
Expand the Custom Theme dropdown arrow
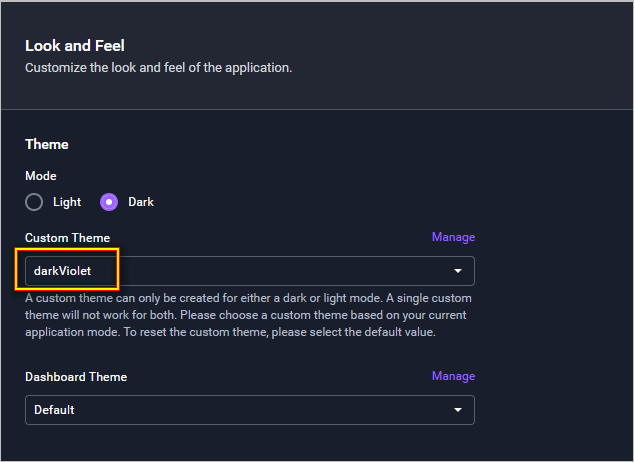point(458,271)
